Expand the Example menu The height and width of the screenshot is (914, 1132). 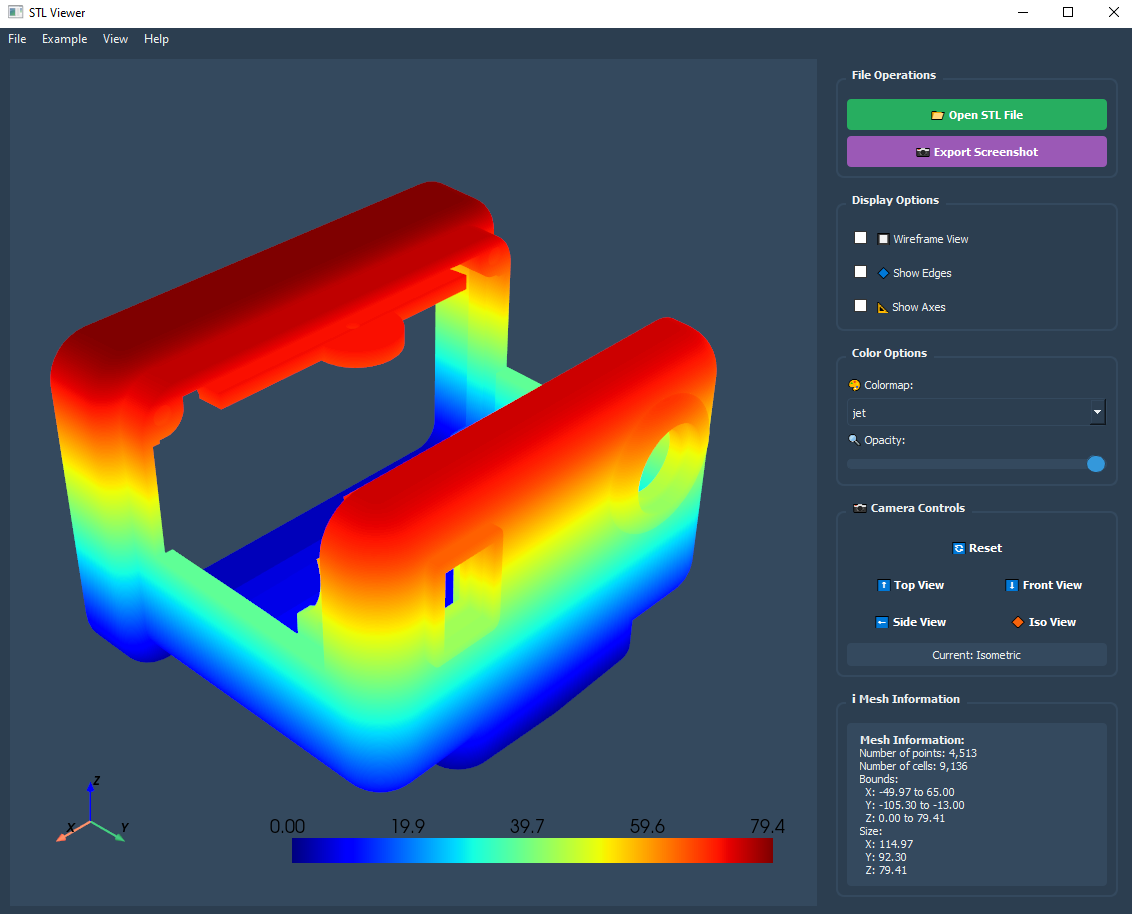pos(64,39)
